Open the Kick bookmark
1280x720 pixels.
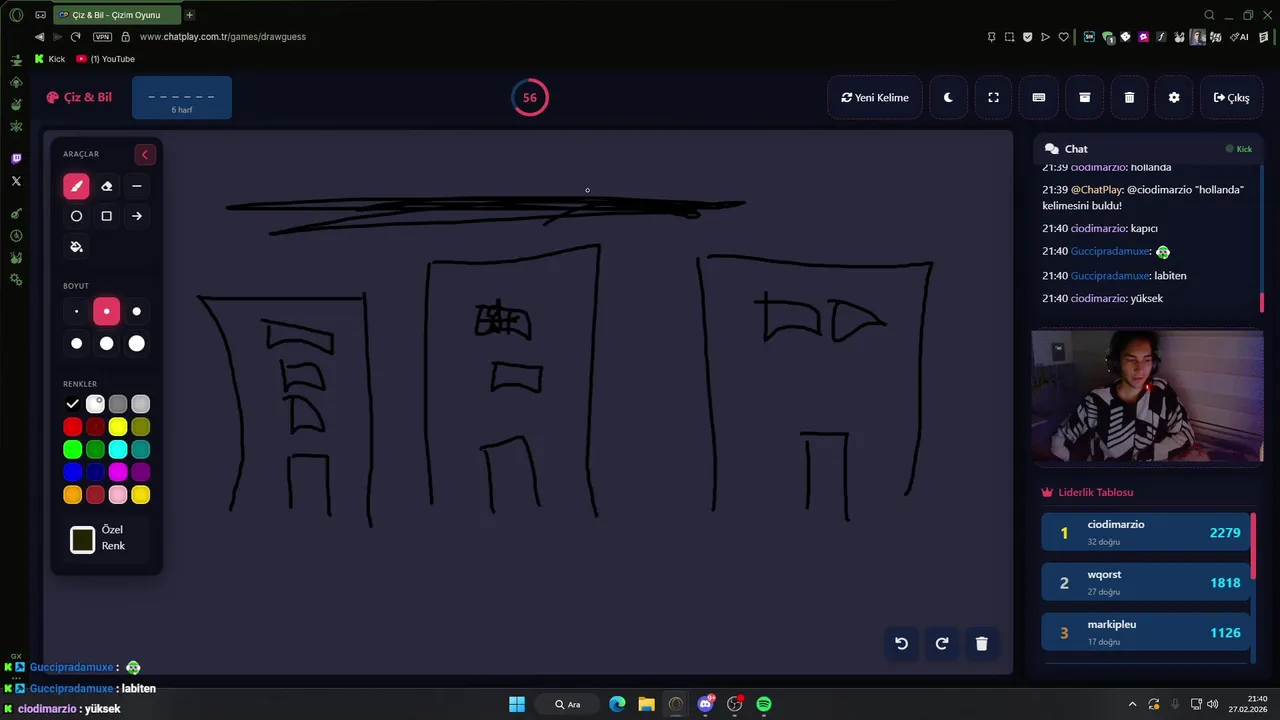point(50,59)
